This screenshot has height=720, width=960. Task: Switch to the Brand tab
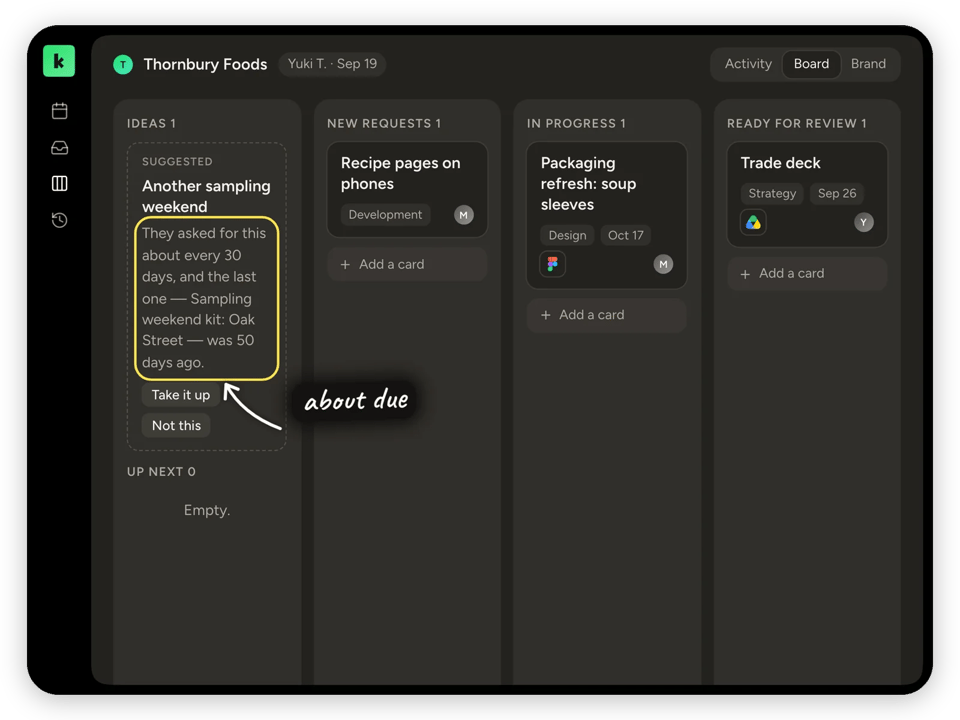pos(868,64)
